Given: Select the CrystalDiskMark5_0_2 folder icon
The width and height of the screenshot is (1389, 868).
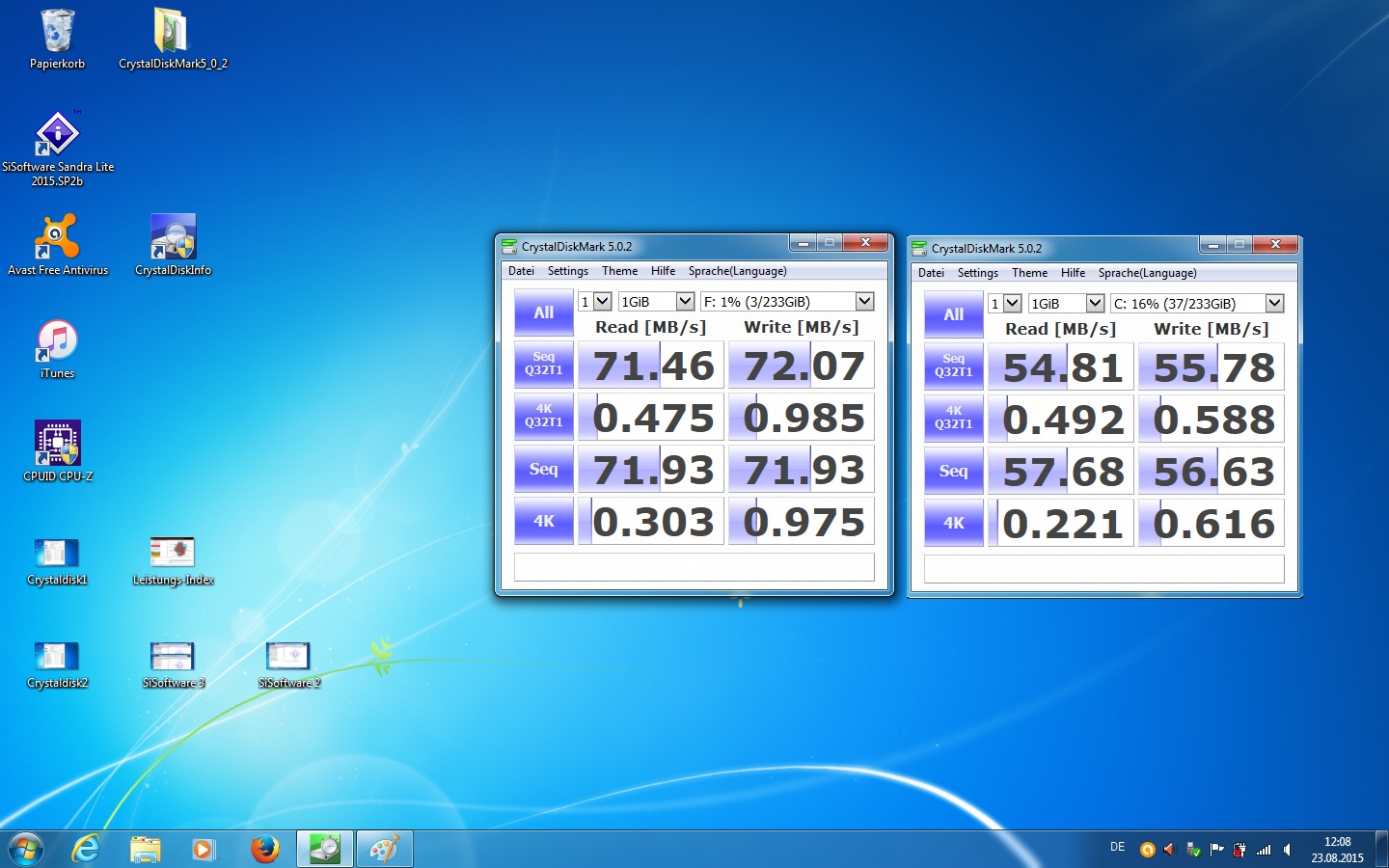Looking at the screenshot, I should (172, 39).
